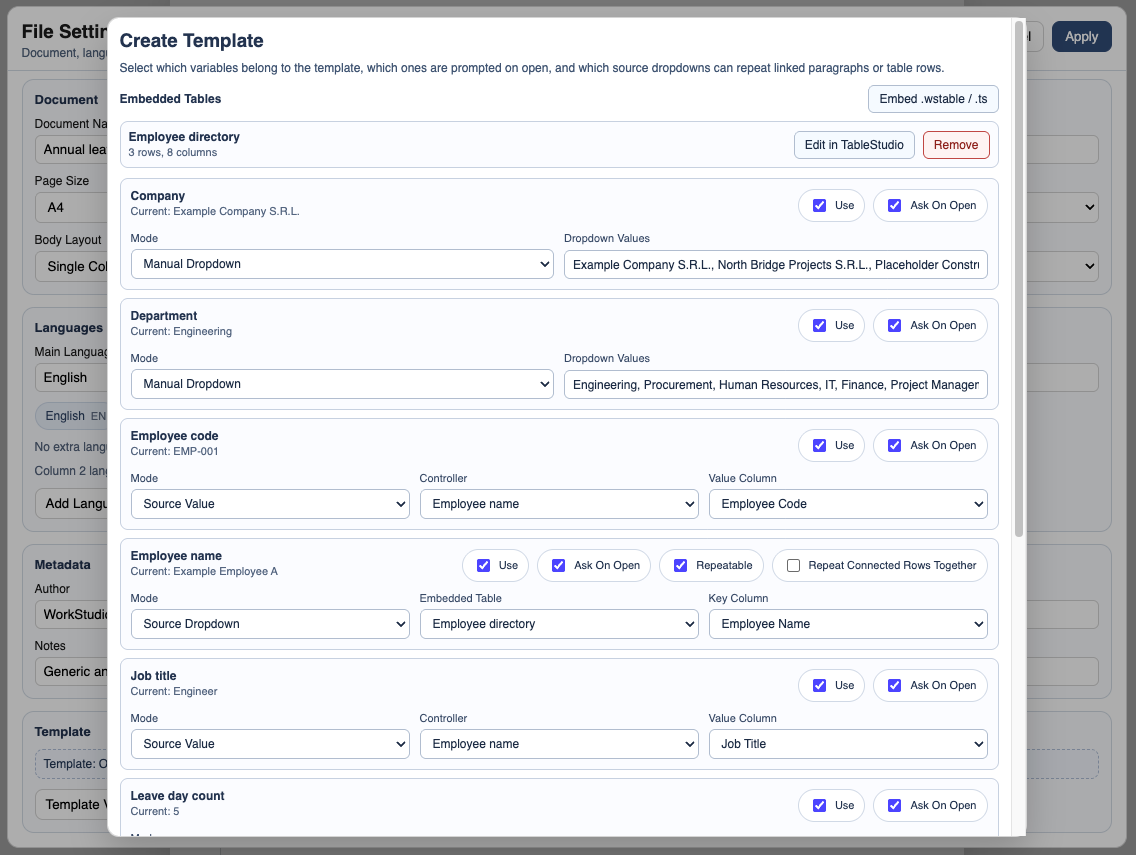Click 'Current: Engineering' text
This screenshot has height=855, width=1136.
pyautogui.click(x=181, y=331)
